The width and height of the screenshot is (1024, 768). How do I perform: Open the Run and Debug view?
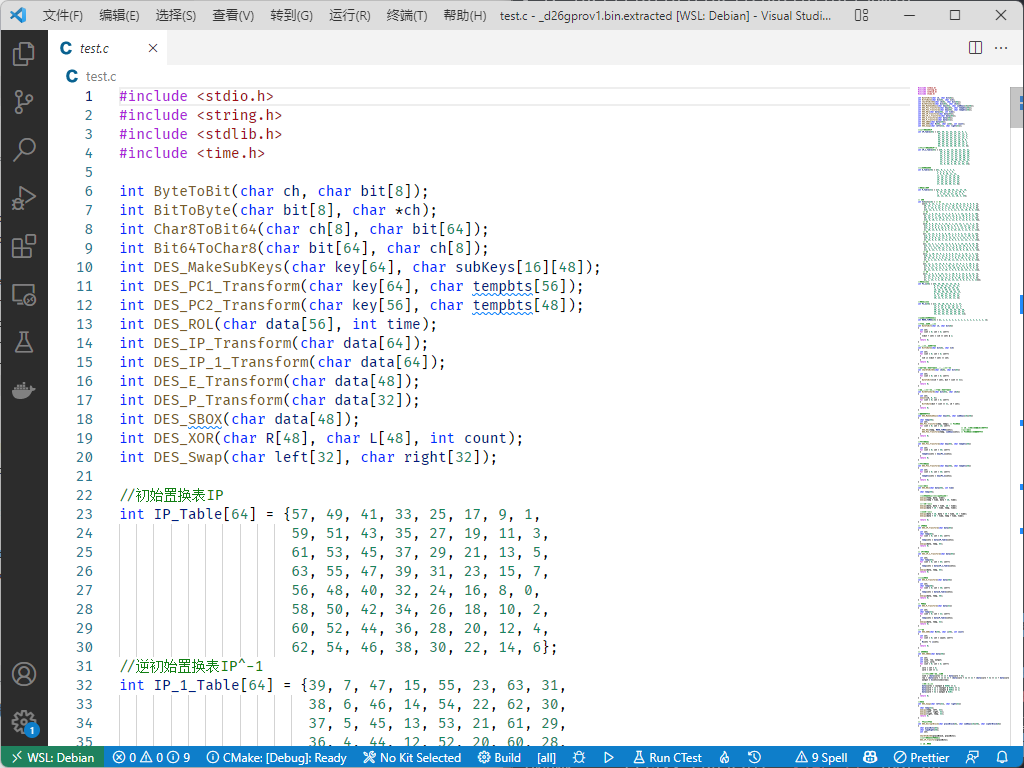(x=24, y=198)
